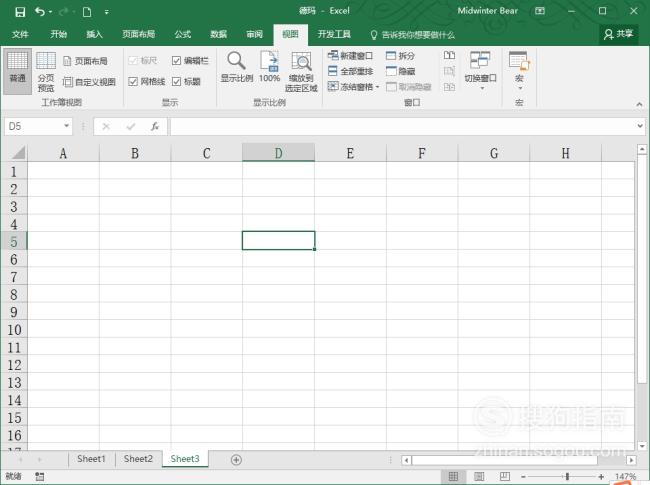Switch to Page Layout view in status bar

[479, 477]
